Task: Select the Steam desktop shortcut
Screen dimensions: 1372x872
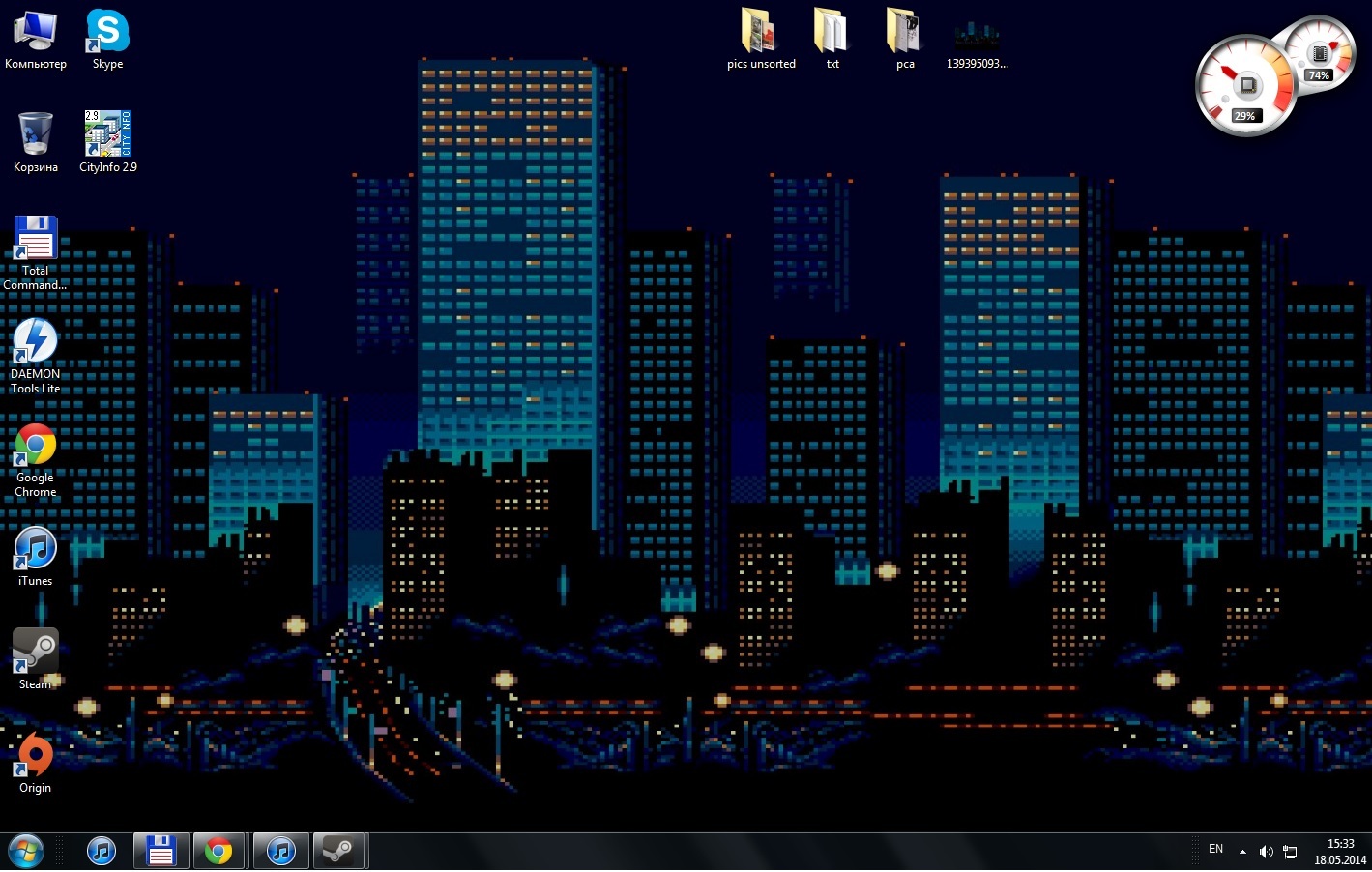Action: coord(35,659)
